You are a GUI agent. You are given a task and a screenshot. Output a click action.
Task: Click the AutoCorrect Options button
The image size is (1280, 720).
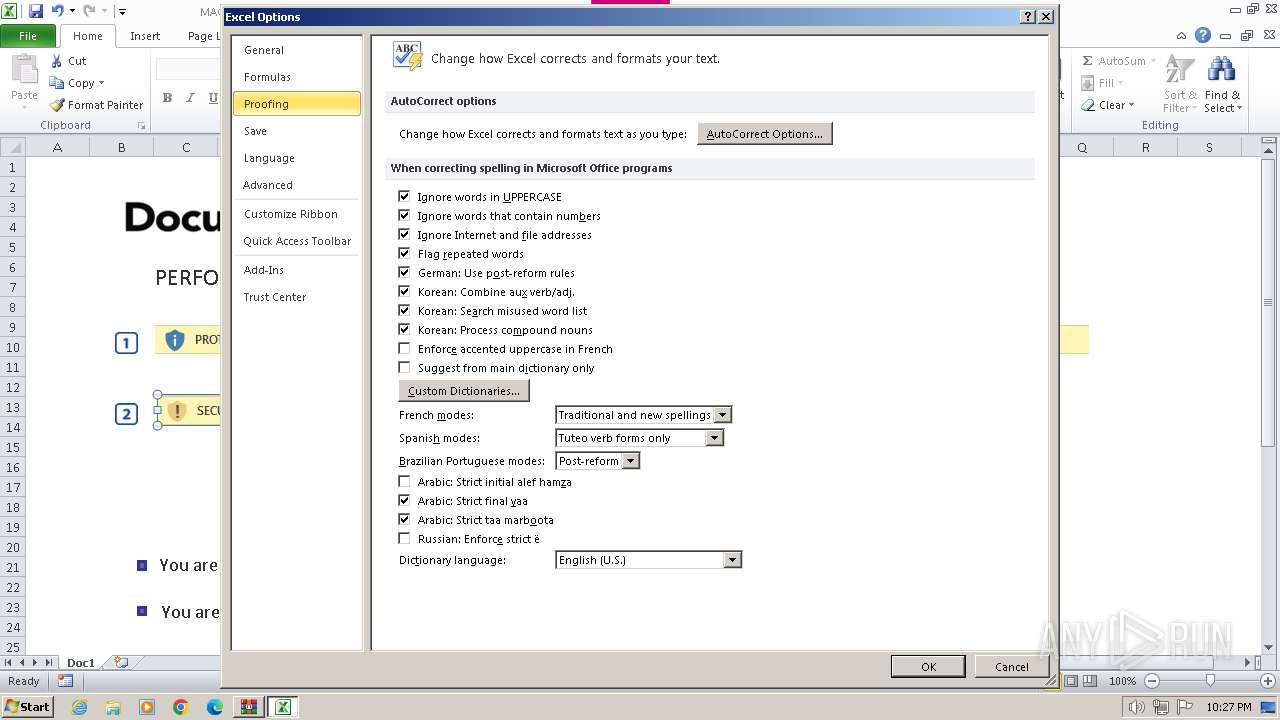pos(764,134)
